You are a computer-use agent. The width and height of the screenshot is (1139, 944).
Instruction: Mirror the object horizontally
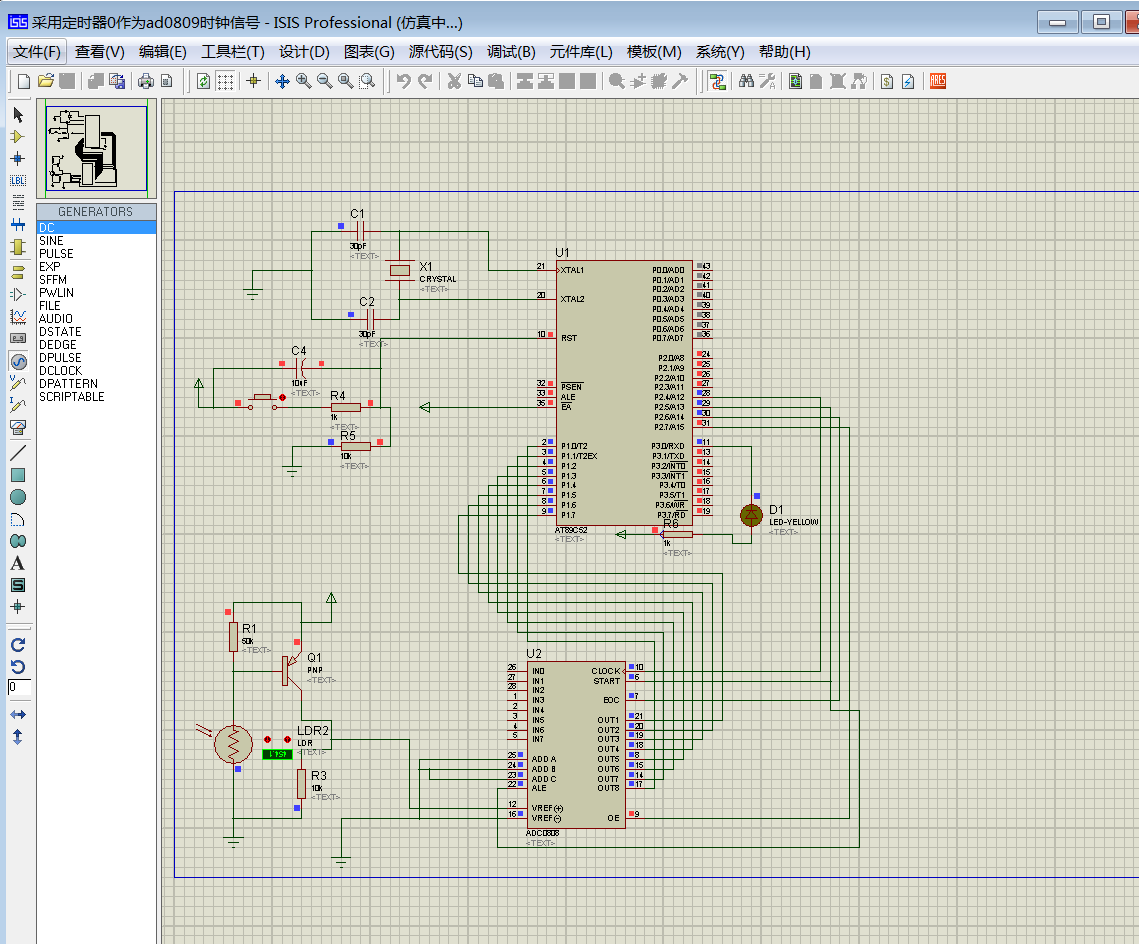pyautogui.click(x=18, y=715)
